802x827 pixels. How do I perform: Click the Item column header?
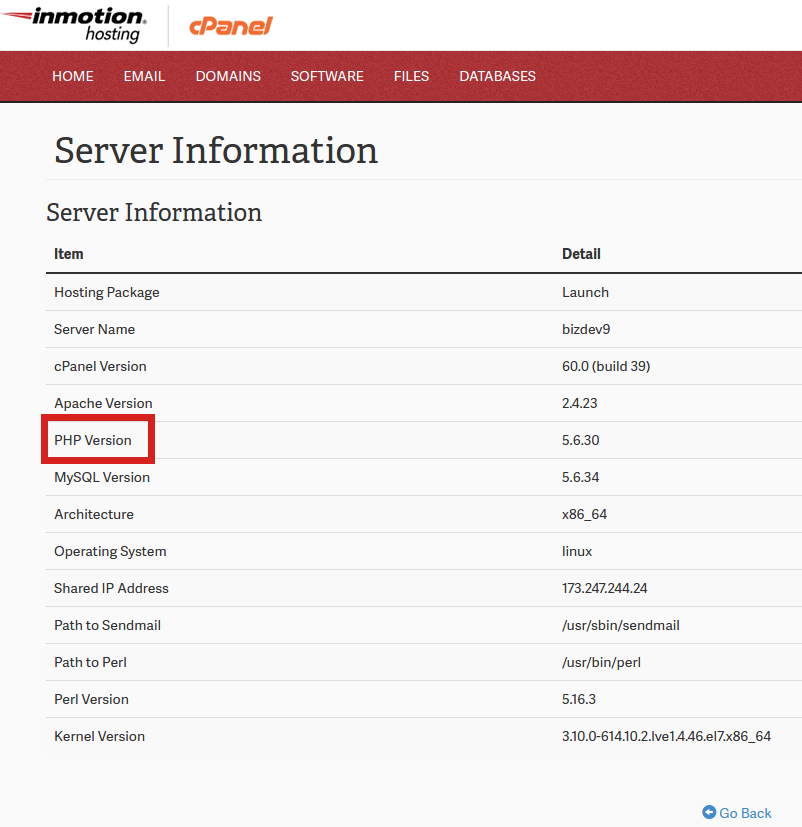point(69,254)
